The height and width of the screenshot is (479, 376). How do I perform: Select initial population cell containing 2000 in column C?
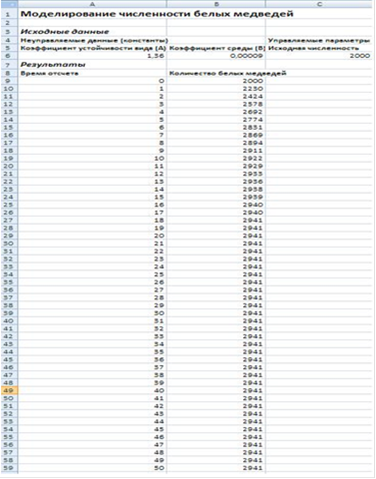tap(319, 56)
